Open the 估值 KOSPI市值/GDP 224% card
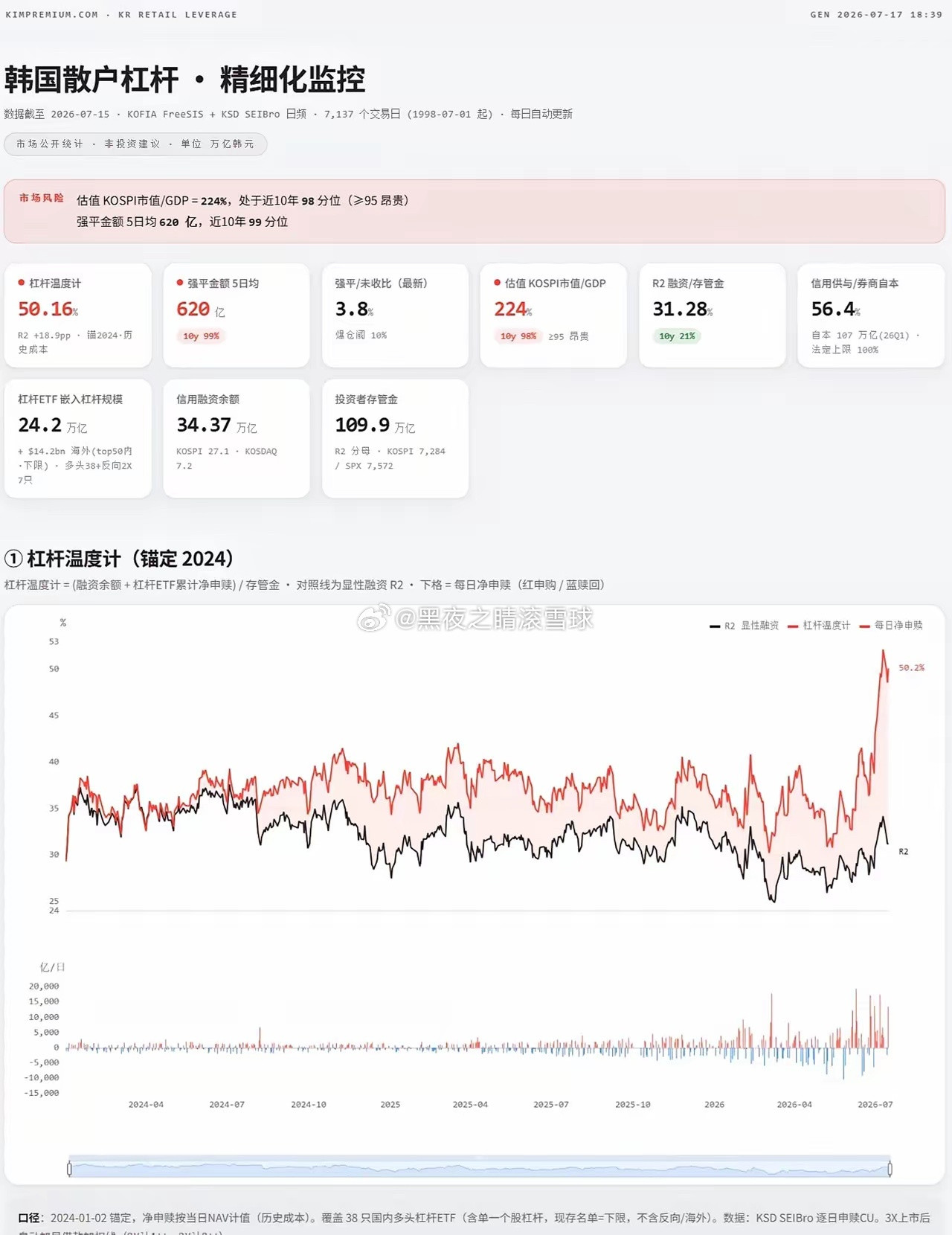The height and width of the screenshot is (1235, 952). [553, 315]
